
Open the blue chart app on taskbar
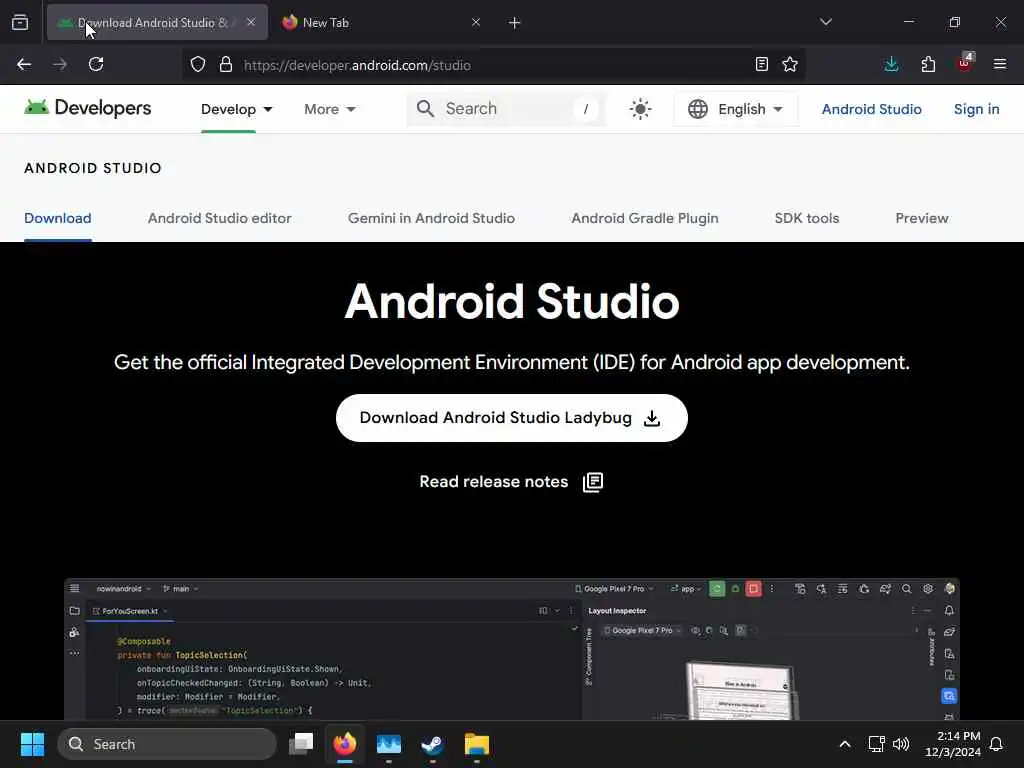click(x=389, y=744)
